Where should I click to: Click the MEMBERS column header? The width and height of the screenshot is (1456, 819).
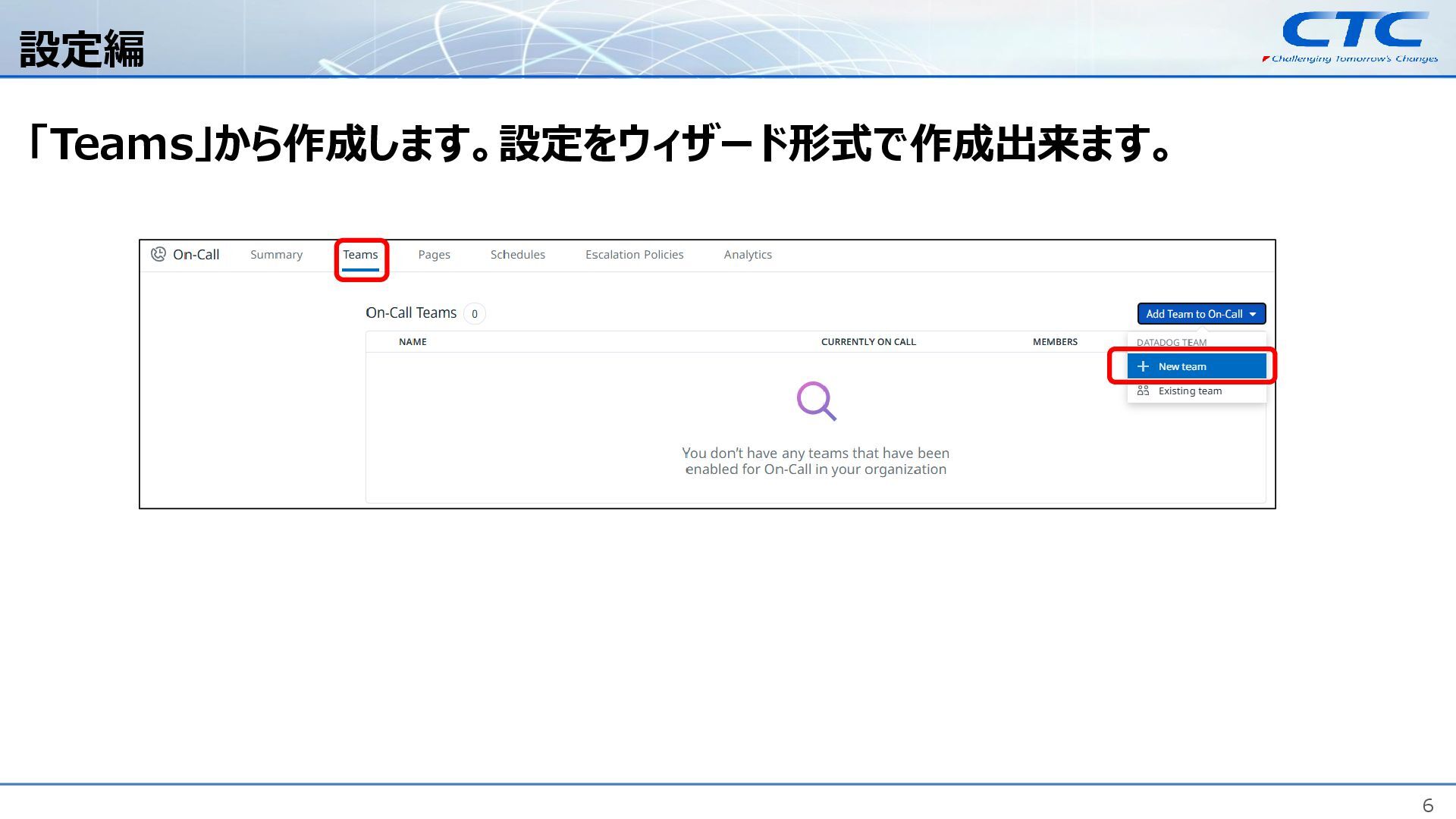tap(1055, 342)
